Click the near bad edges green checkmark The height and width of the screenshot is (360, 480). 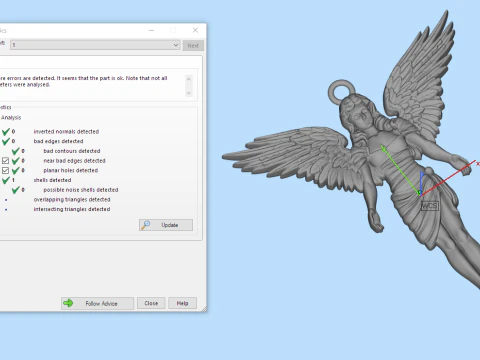[x=15, y=161]
